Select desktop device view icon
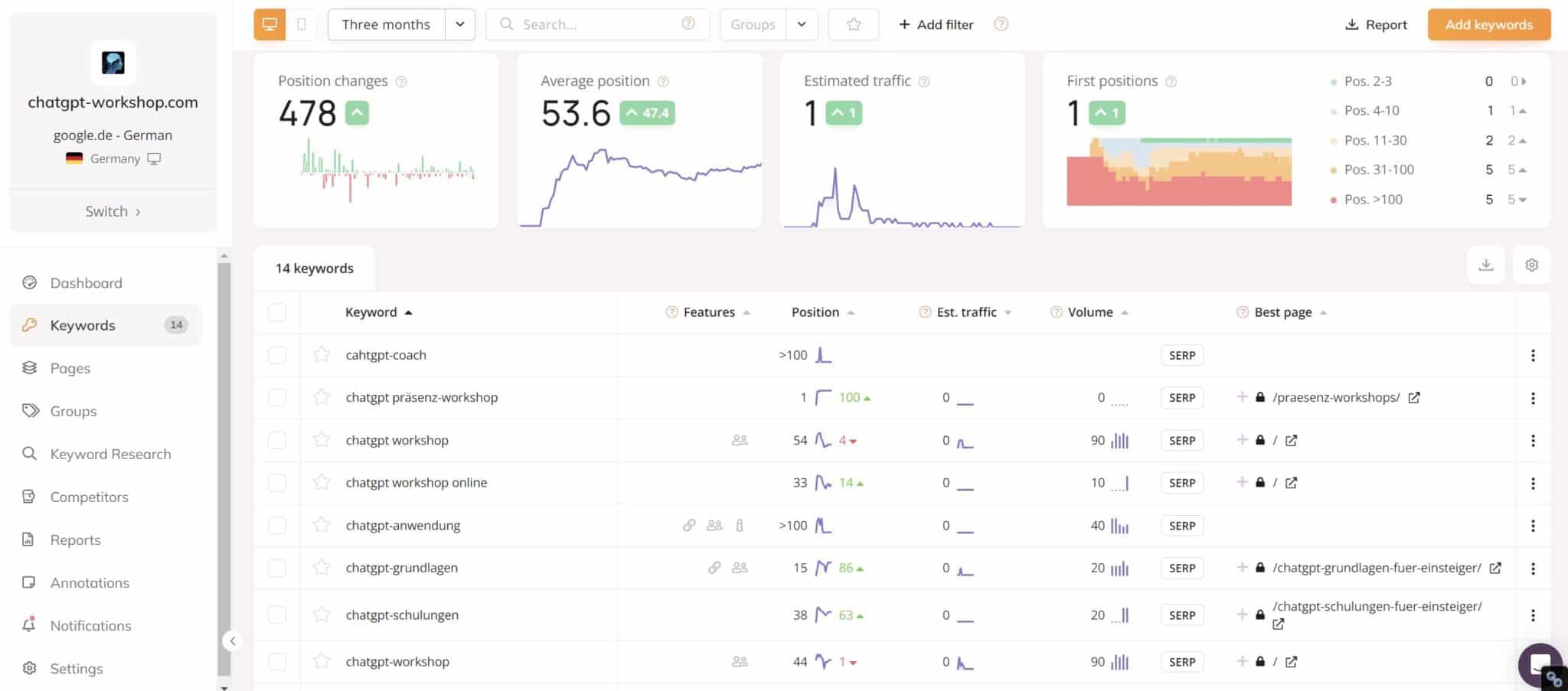 tap(269, 24)
